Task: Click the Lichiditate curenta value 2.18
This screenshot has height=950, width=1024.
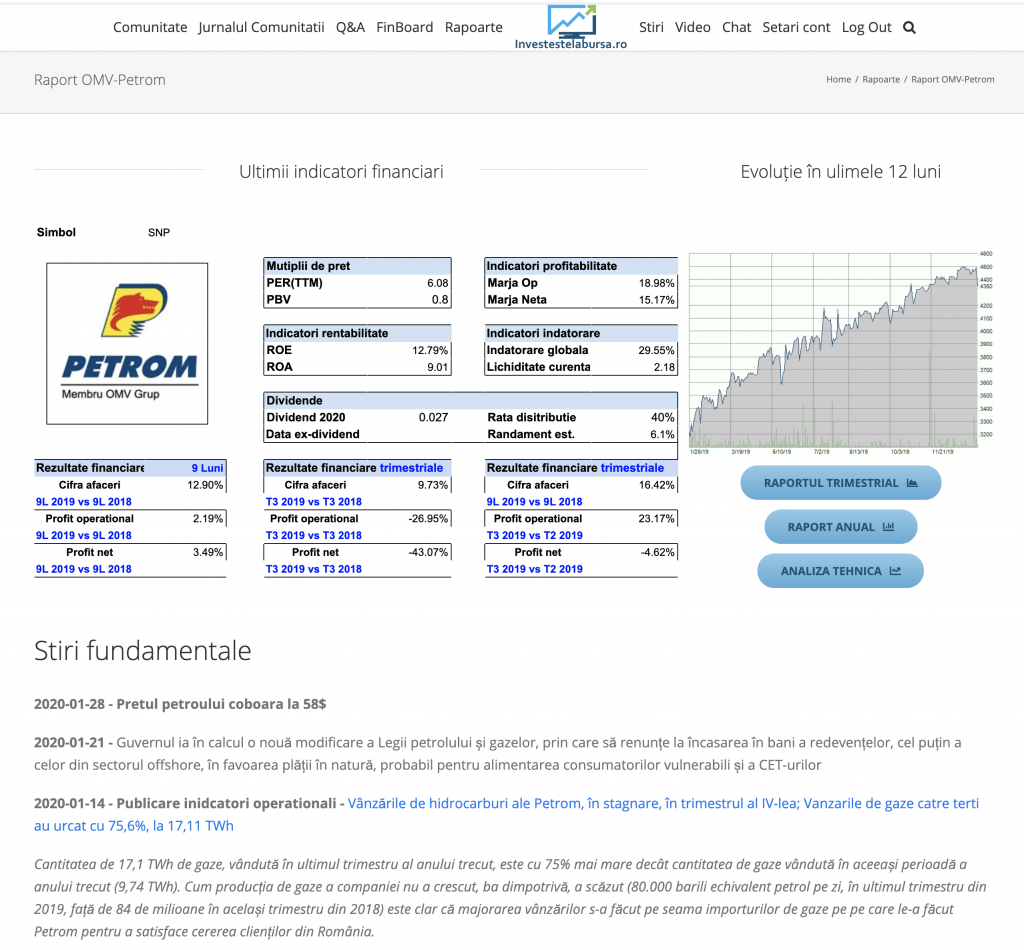Action: click(x=664, y=367)
